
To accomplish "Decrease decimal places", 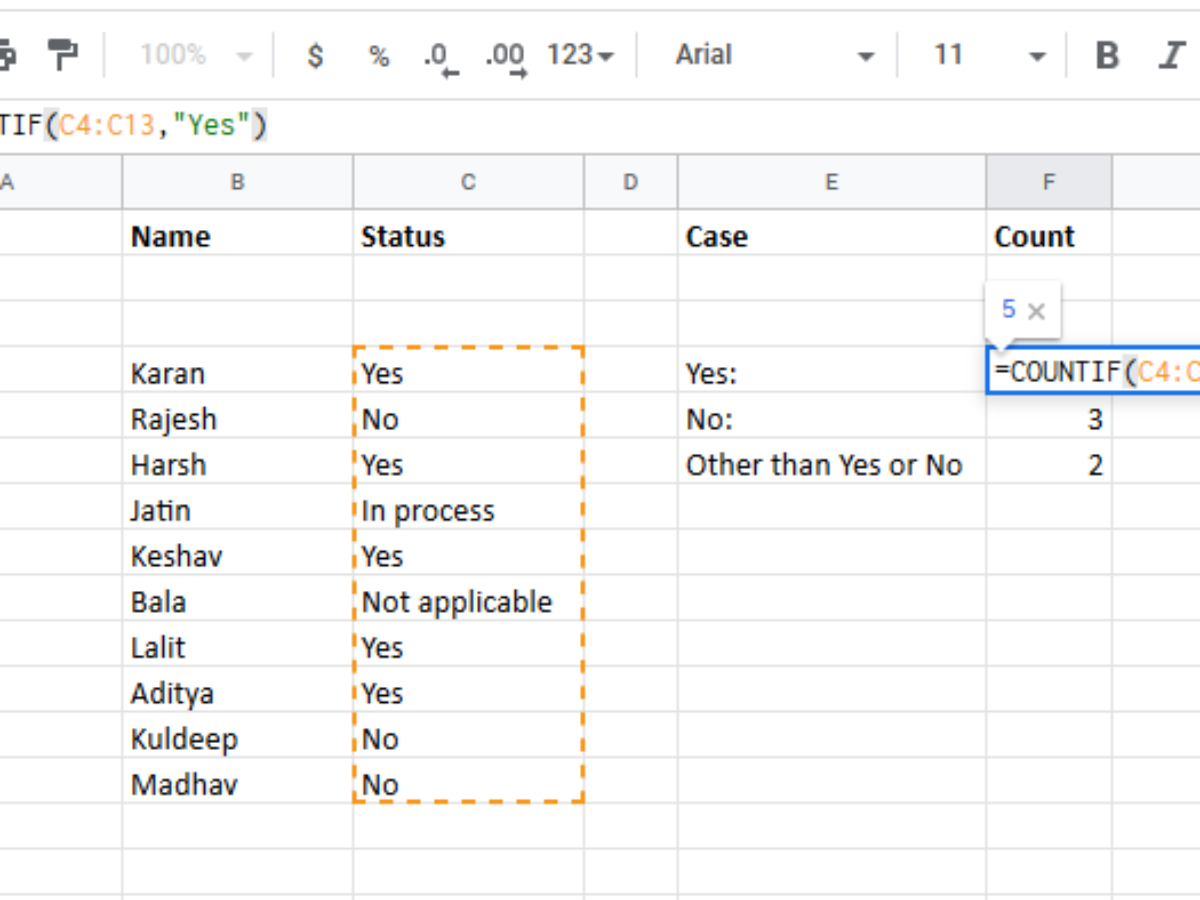I will [x=439, y=57].
